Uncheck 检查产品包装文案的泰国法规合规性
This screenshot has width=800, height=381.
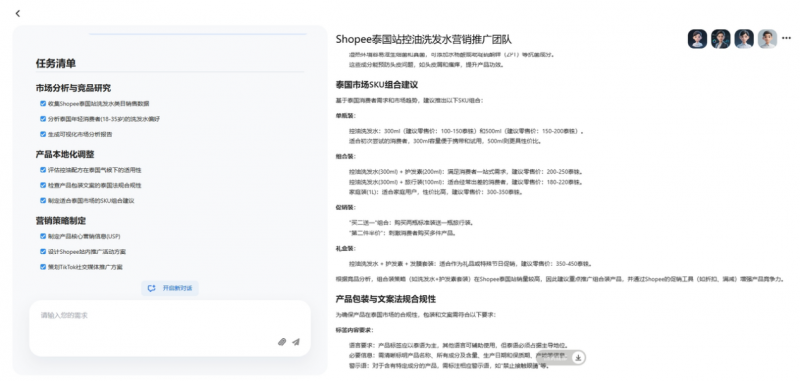pos(43,185)
